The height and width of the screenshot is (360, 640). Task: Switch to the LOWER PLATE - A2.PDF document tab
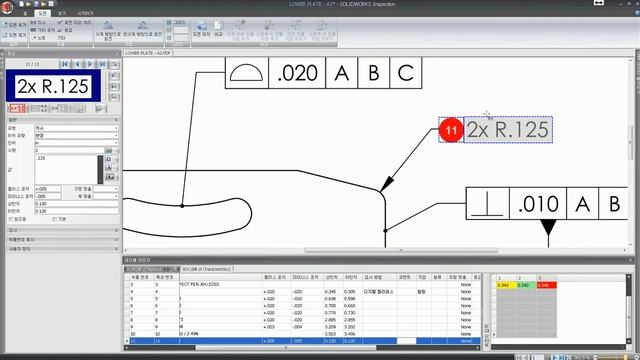[x=148, y=53]
